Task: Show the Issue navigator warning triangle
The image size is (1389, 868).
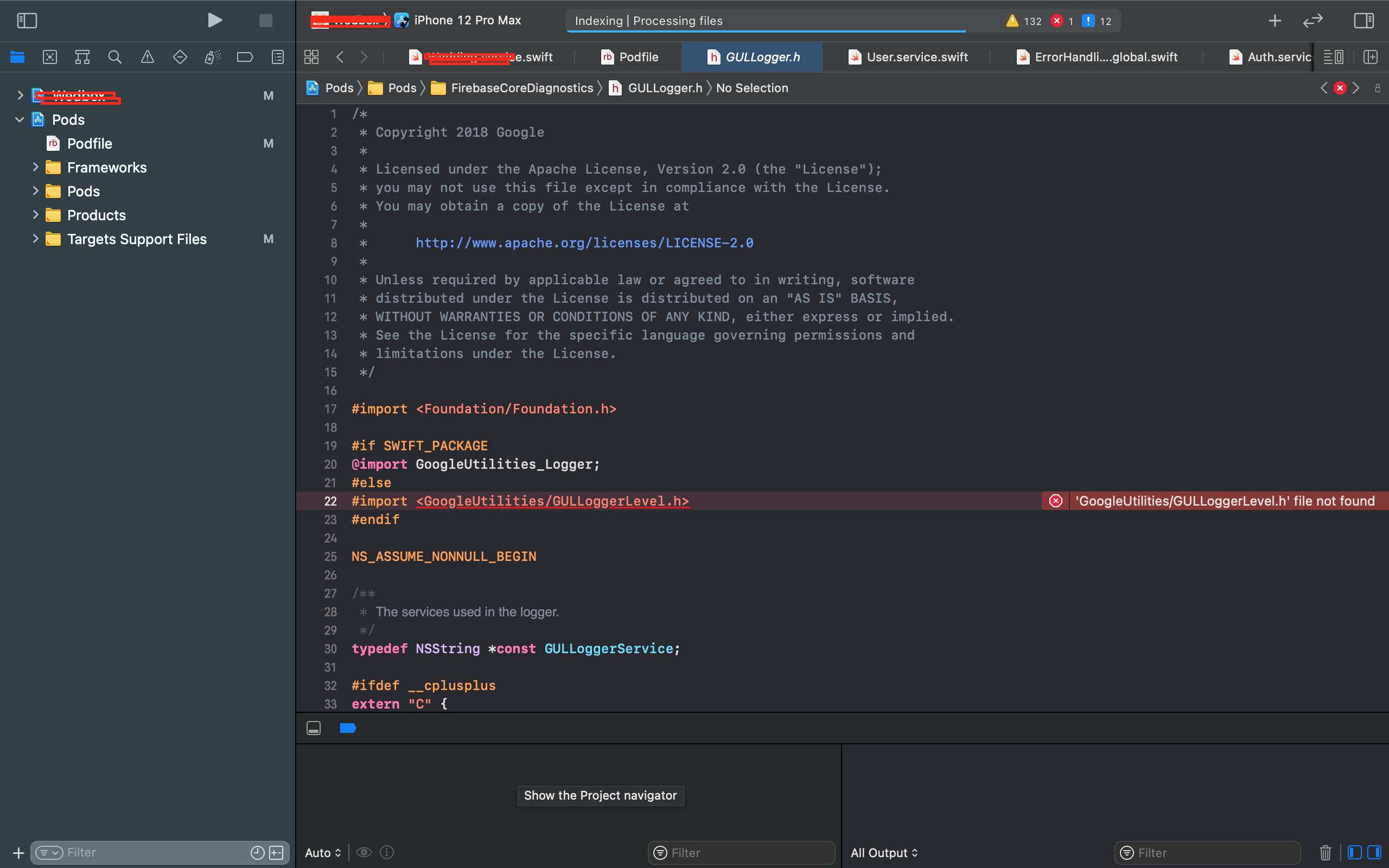Action: point(148,57)
